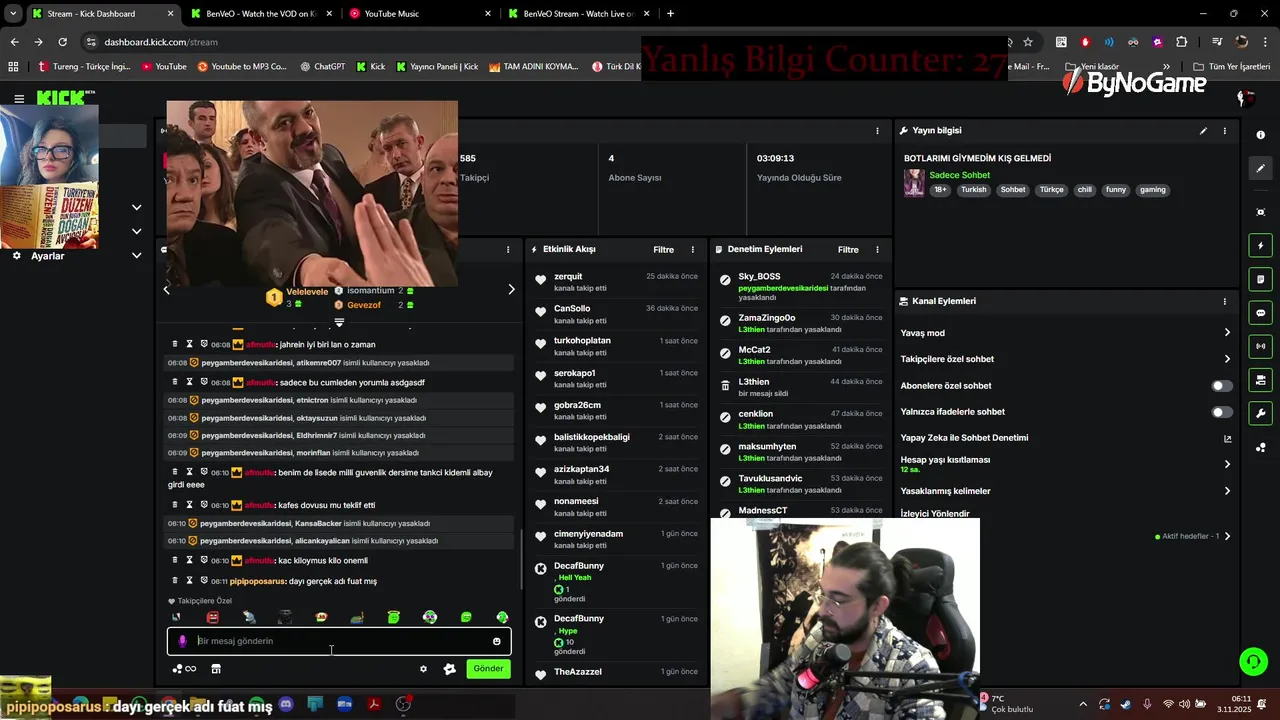Expand Aktif hedefler arrow
The width and height of the screenshot is (1280, 720).
point(1227,537)
